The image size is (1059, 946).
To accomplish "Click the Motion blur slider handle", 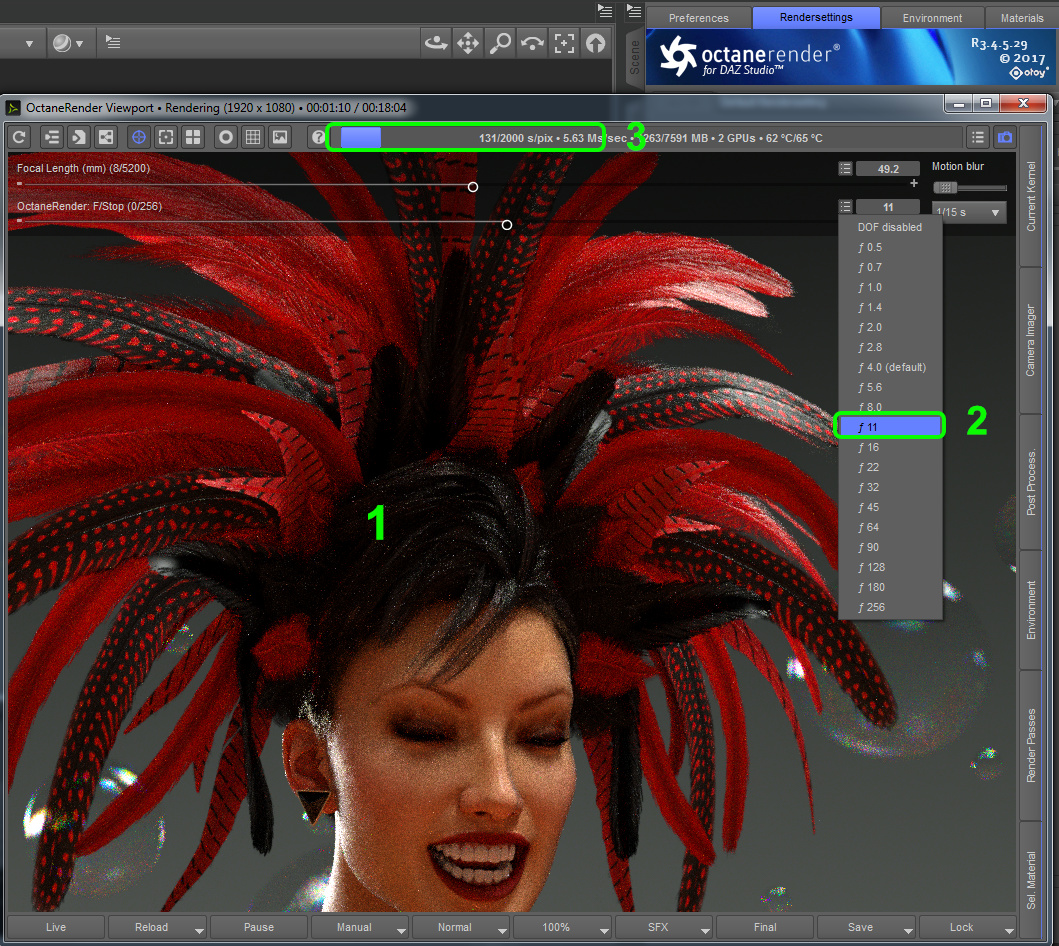I will coord(946,187).
